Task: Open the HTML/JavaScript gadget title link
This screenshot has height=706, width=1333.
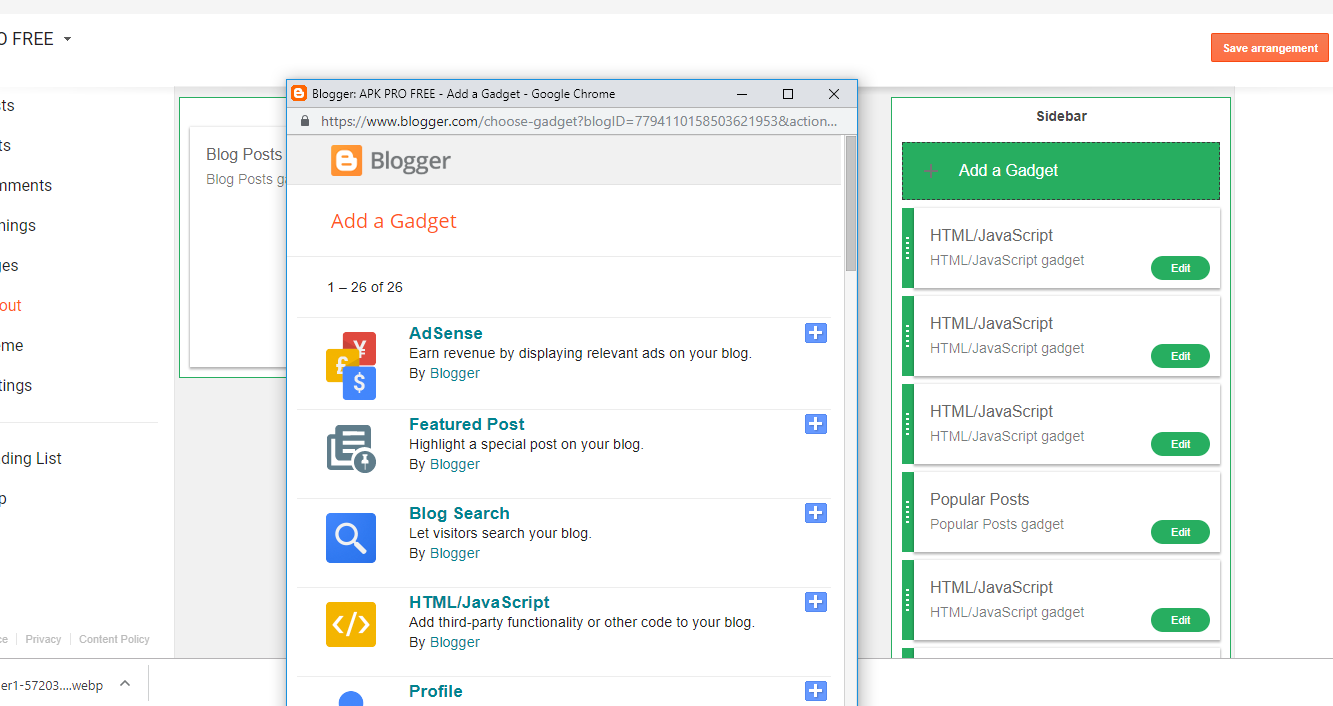Action: point(479,602)
